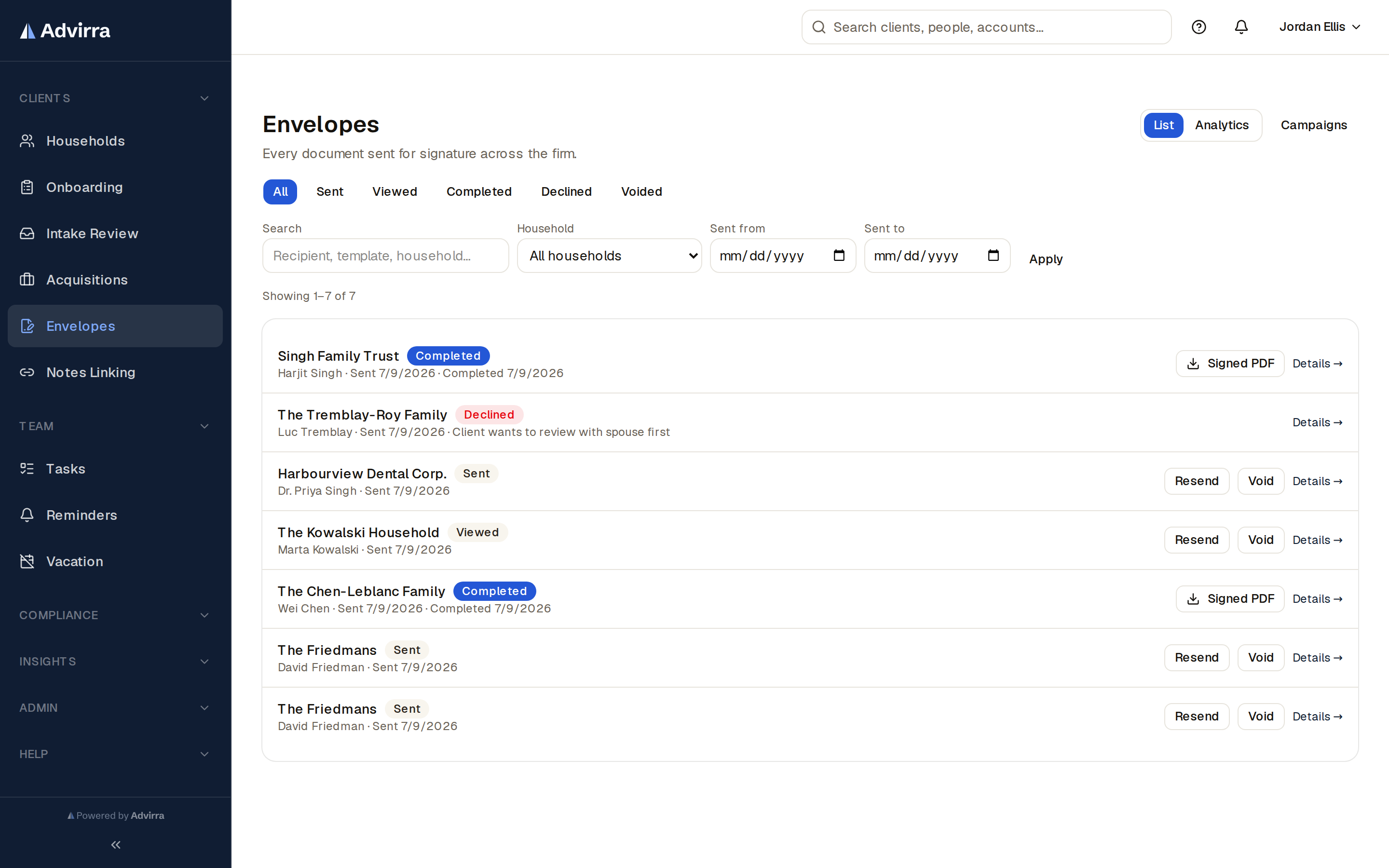The image size is (1389, 868).
Task: Open the Jordan Ellis user menu
Action: 1320,27
